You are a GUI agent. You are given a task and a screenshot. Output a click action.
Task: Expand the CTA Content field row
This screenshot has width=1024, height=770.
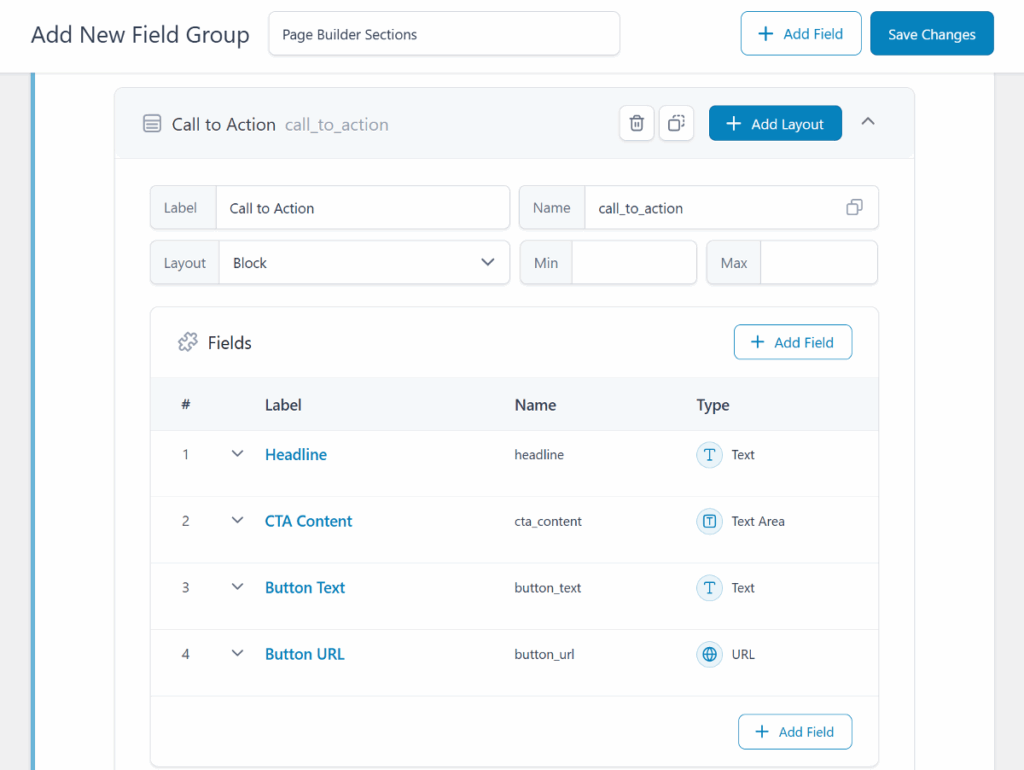[237, 521]
